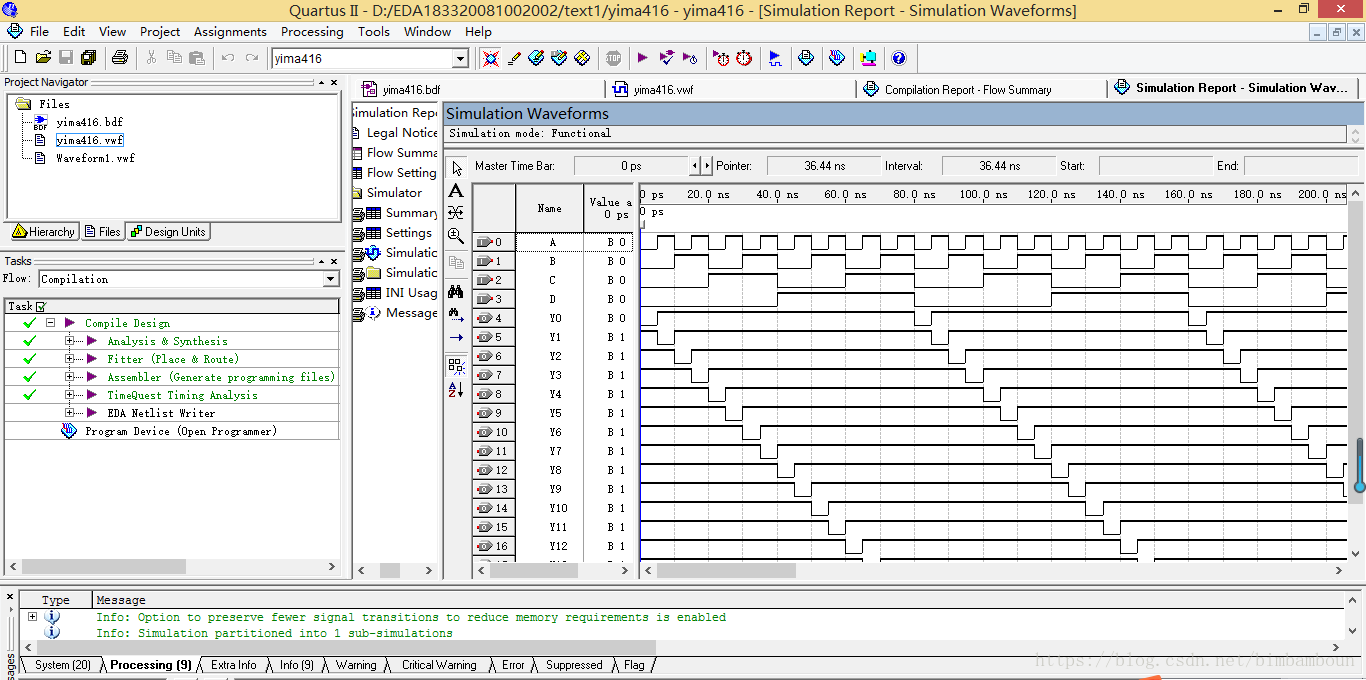Click the Stop Processing icon

click(613, 58)
